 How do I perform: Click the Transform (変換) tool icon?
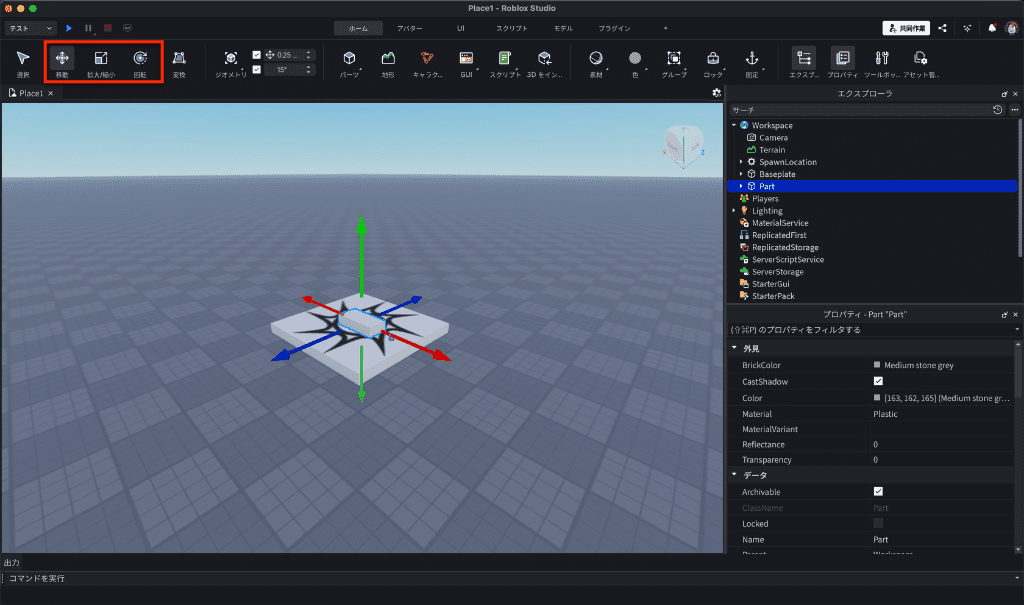coord(179,60)
